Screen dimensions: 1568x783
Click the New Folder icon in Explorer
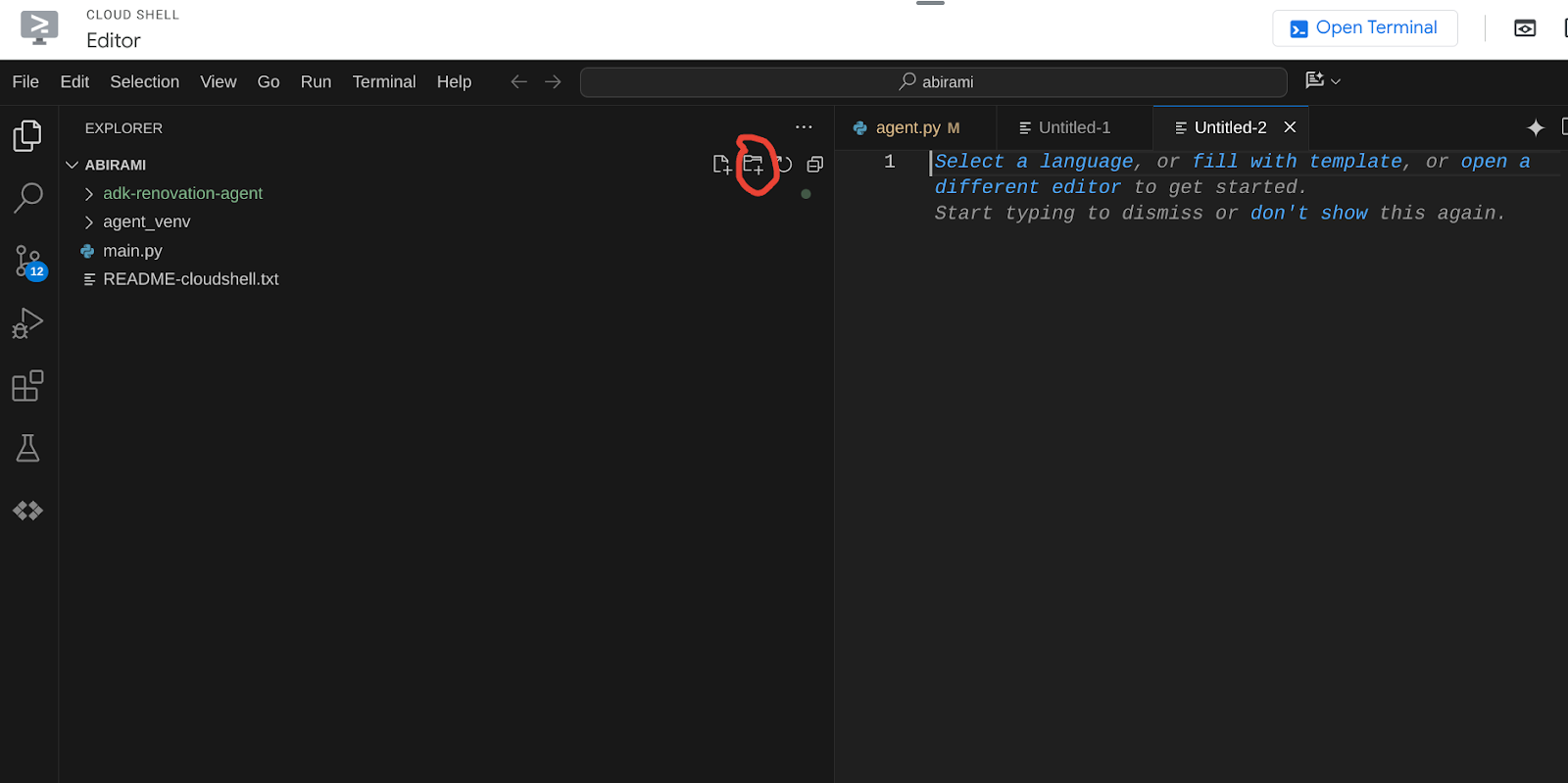pyautogui.click(x=753, y=165)
